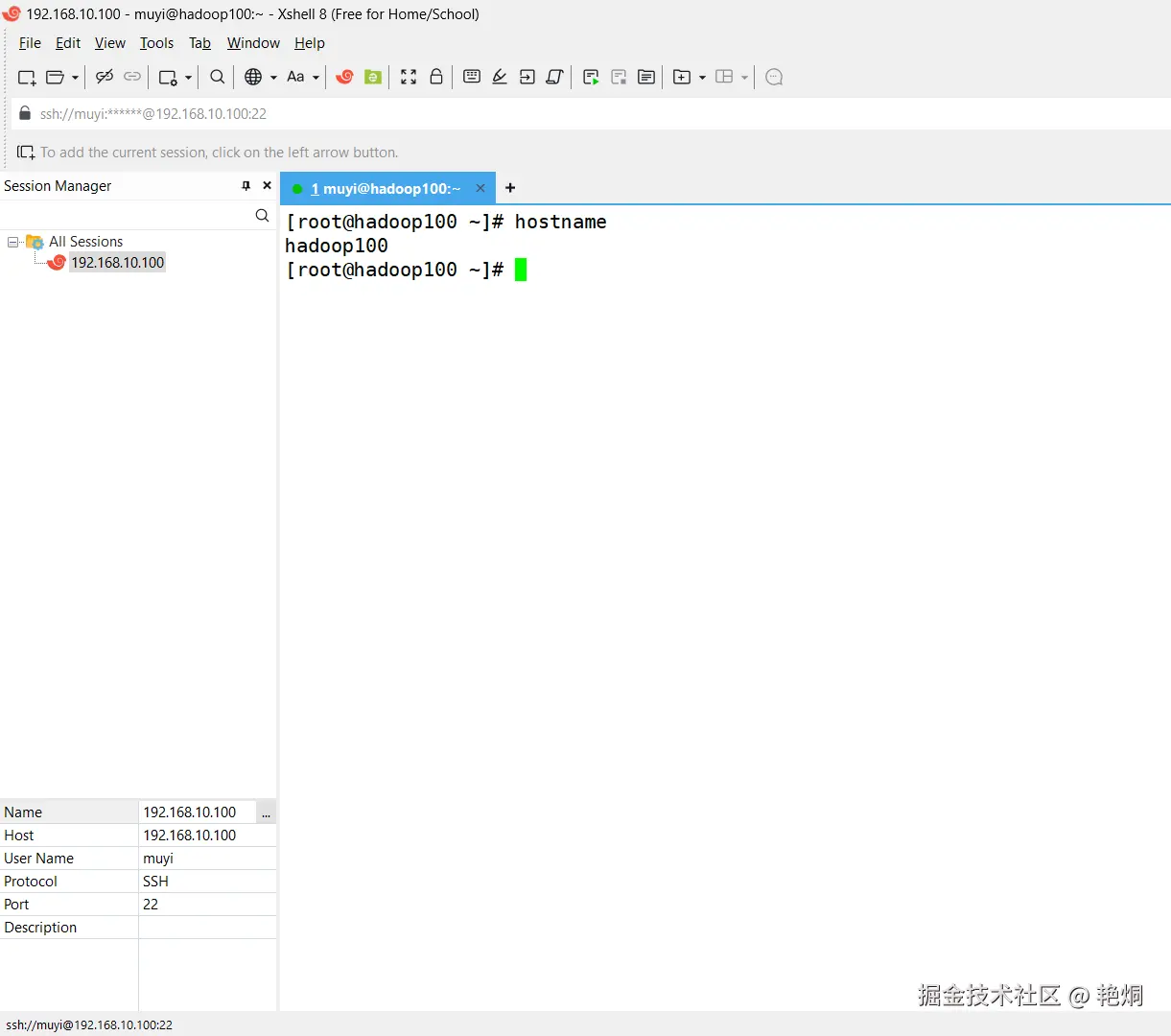
Task: Collapse the All Sessions tree node
Action: 12,242
